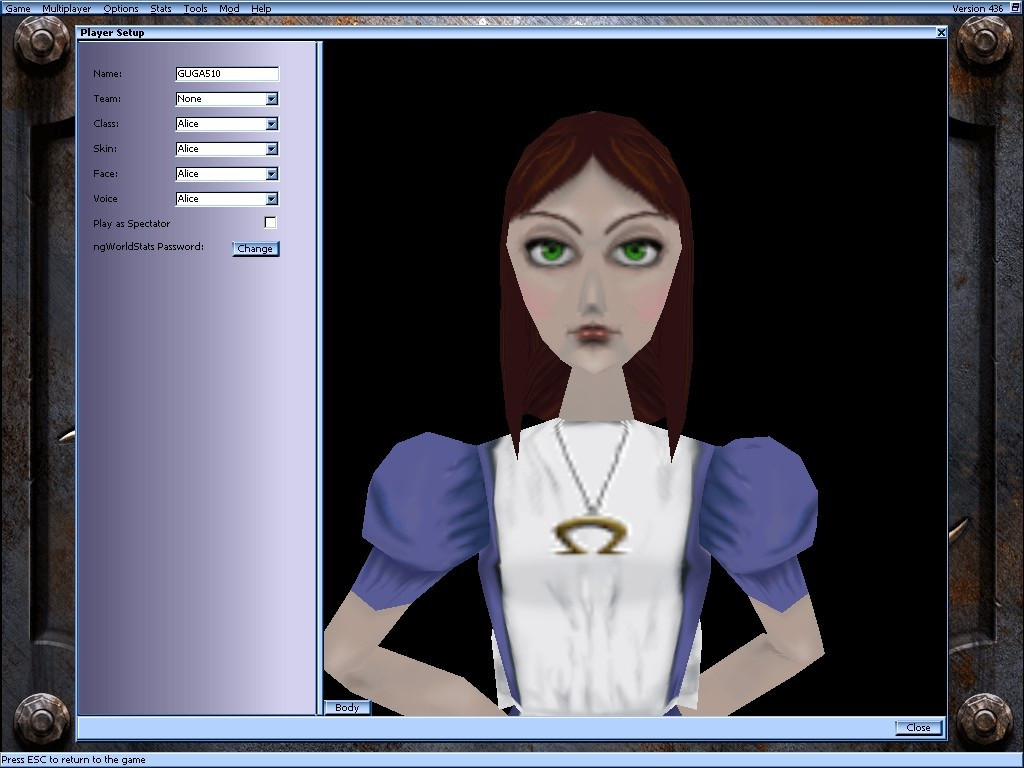Open the Voice dropdown
The width and height of the screenshot is (1024, 768).
click(x=271, y=198)
